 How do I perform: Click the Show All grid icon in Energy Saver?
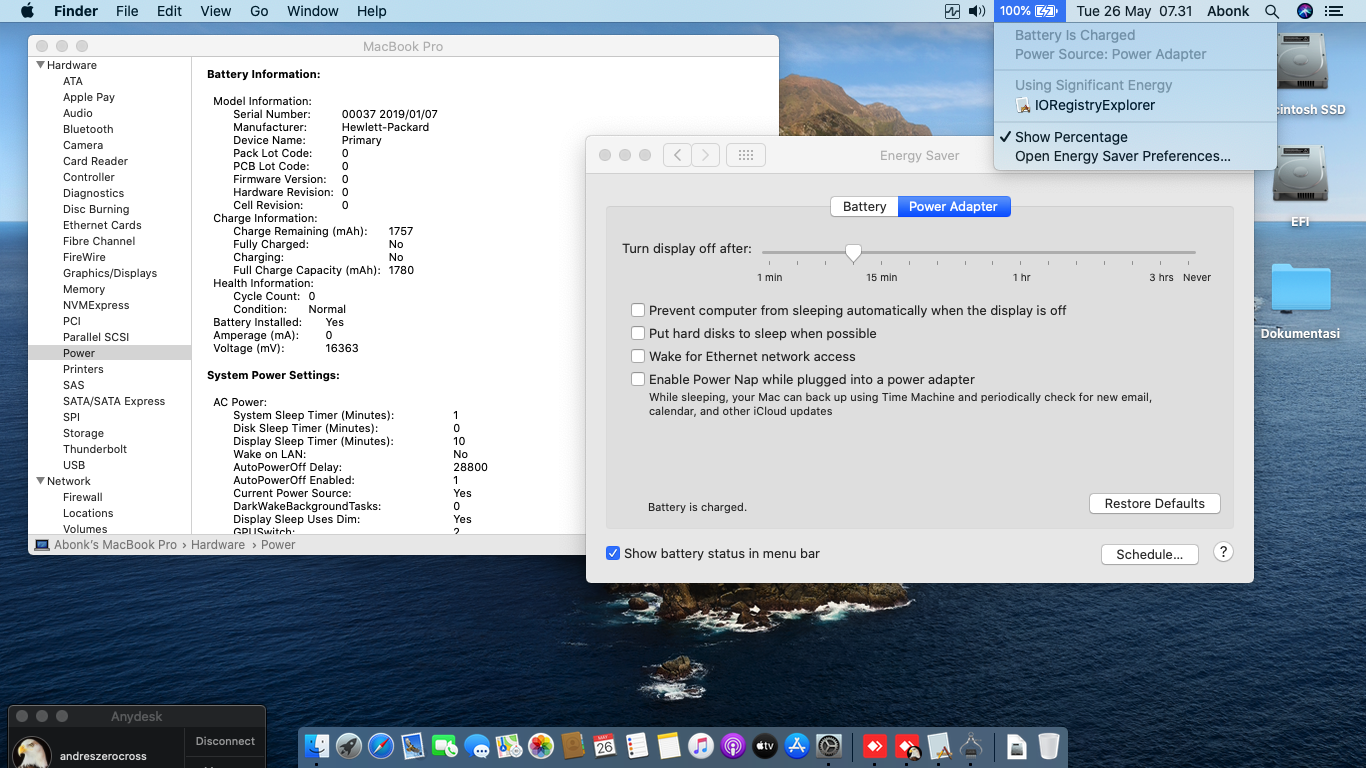pos(745,155)
